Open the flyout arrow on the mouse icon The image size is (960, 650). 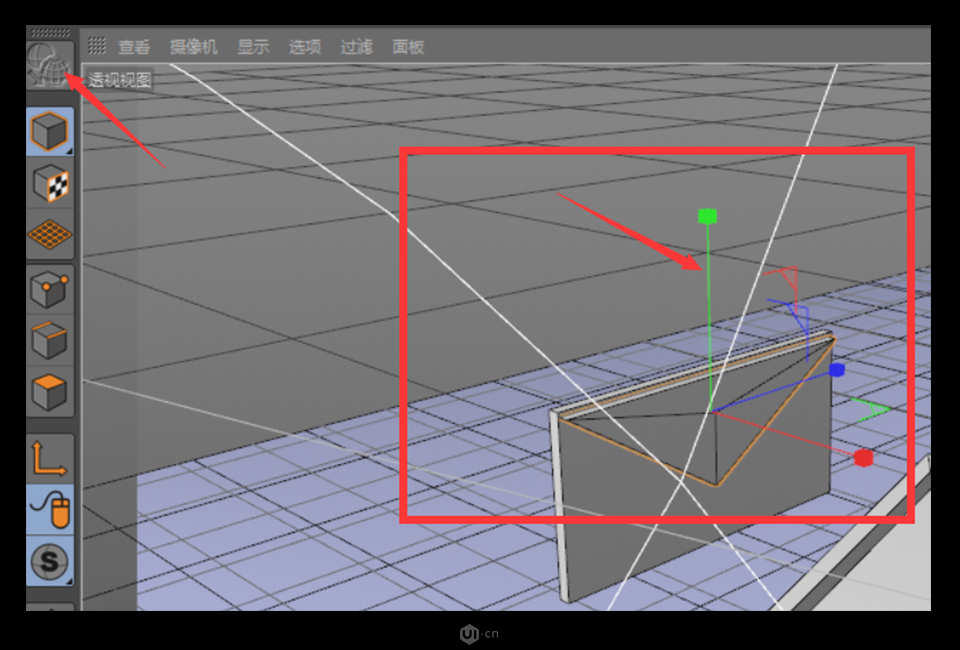(68, 529)
